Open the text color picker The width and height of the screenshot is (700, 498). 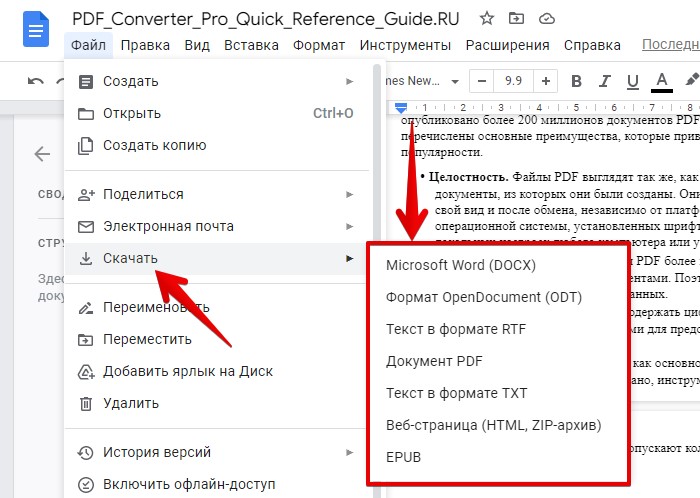coord(662,82)
